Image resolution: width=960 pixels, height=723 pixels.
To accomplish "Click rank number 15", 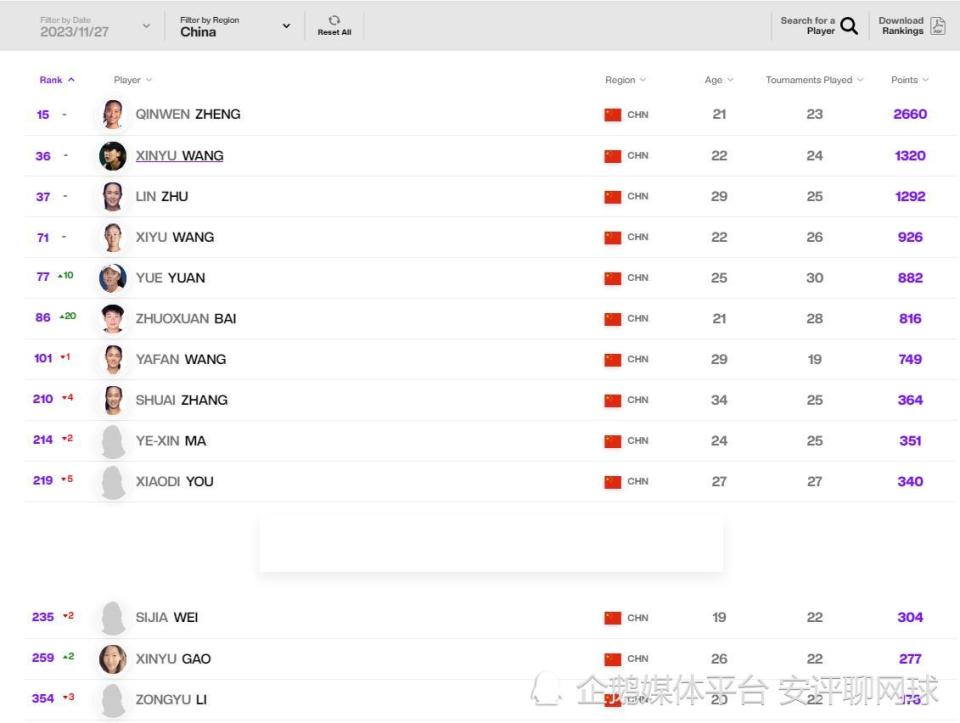I will [43, 114].
